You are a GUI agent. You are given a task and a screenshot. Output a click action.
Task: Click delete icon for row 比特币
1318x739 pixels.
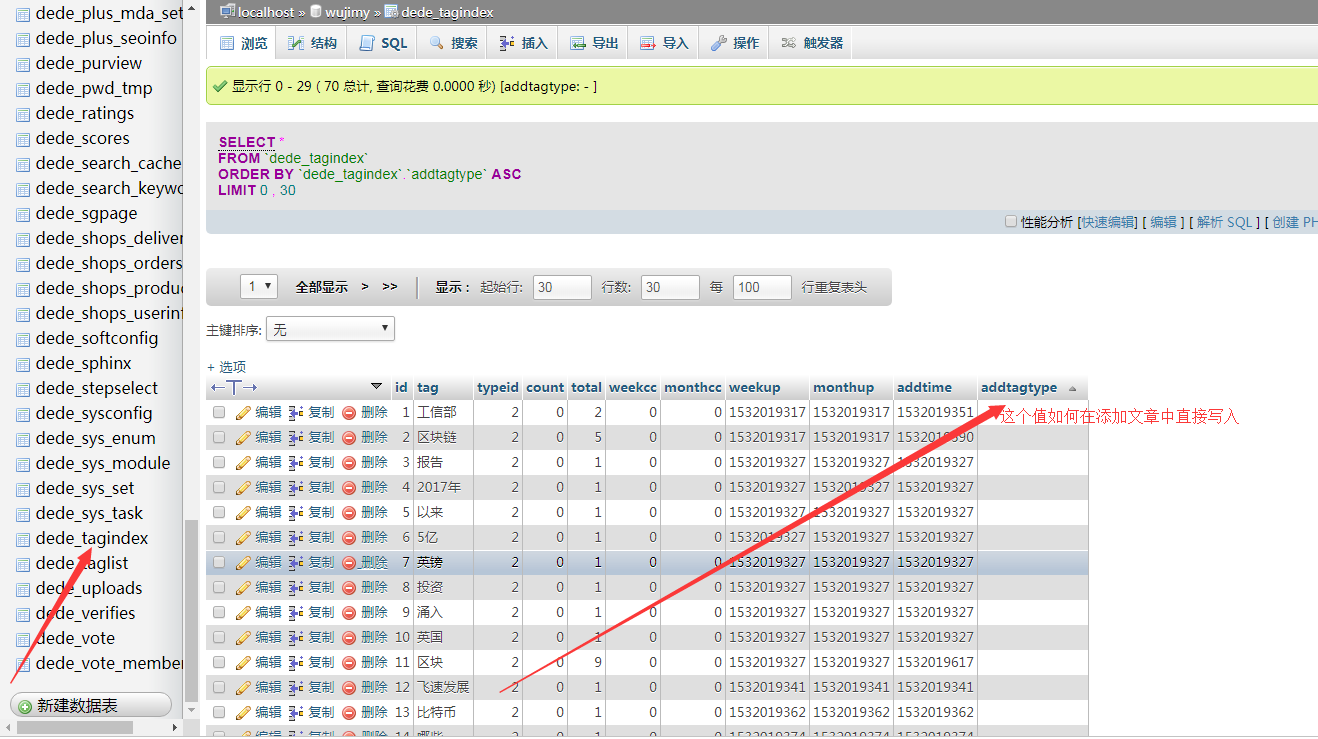(349, 712)
